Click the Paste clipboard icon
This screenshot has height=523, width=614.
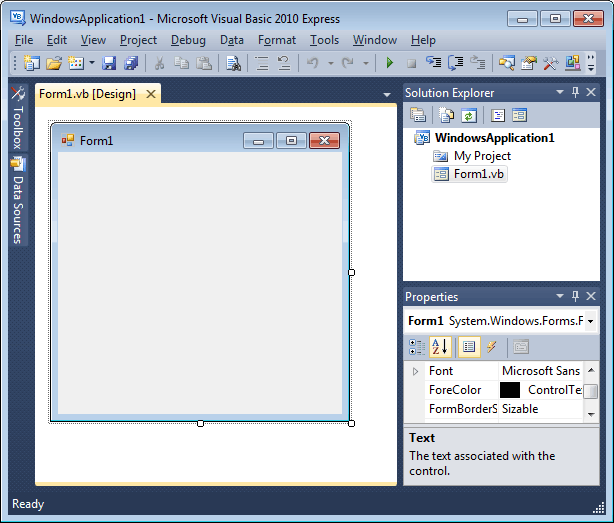coord(204,63)
